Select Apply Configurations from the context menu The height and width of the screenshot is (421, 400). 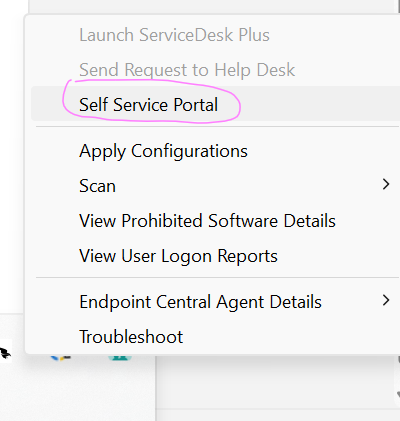point(163,151)
